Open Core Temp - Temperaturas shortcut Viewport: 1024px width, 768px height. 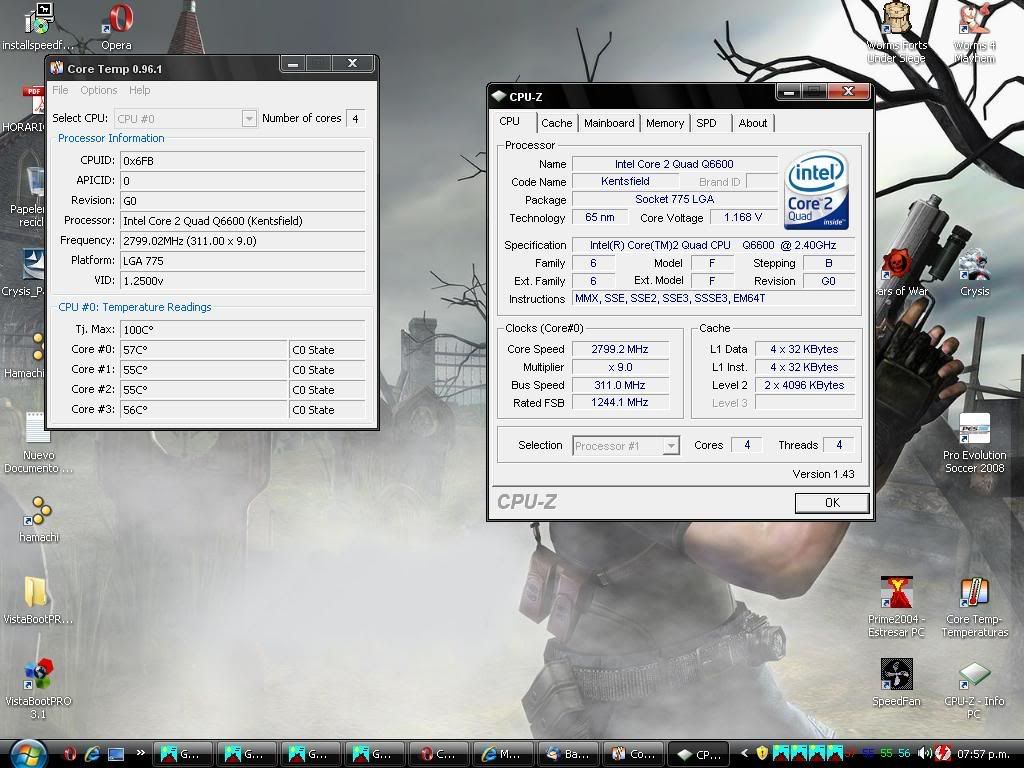tap(974, 607)
